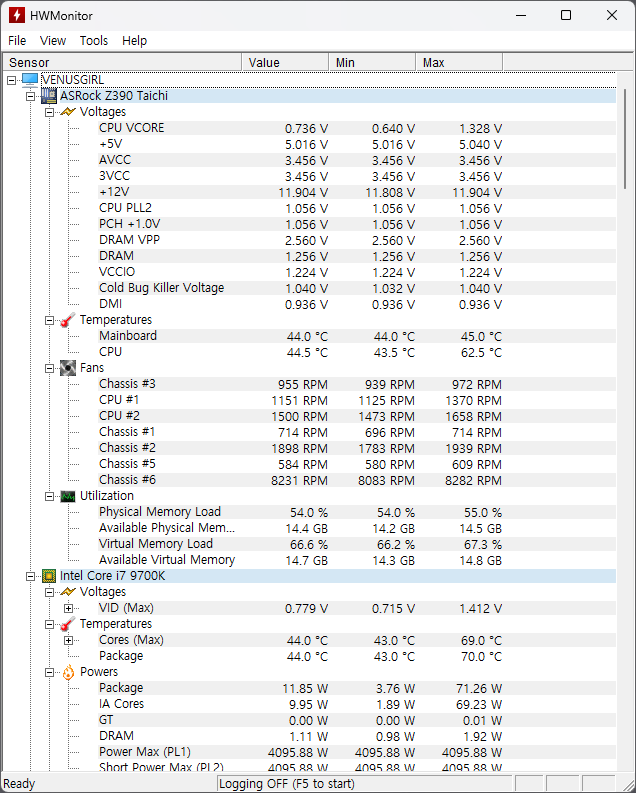Image resolution: width=636 pixels, height=793 pixels.
Task: Click the 8231 RPM Chassis #6 value
Action: click(299, 481)
